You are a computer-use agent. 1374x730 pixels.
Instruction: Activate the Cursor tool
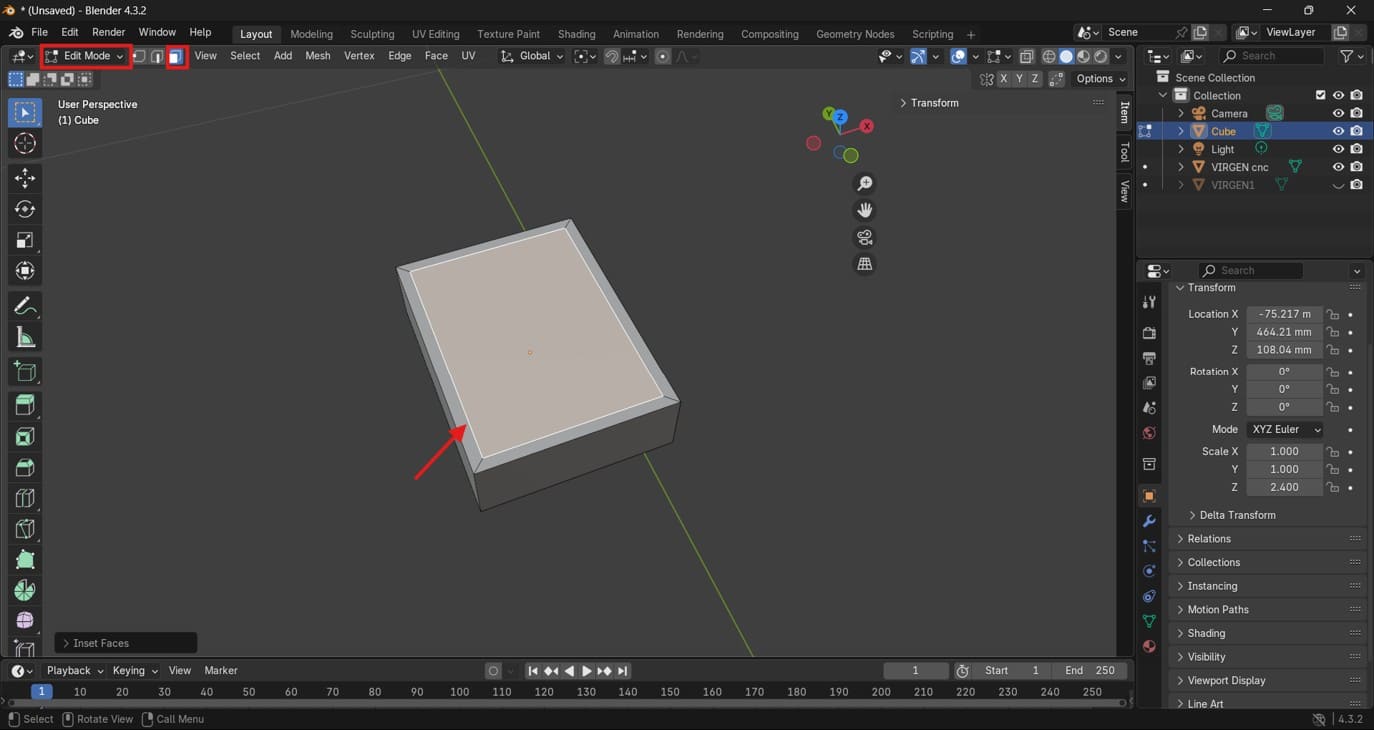click(25, 143)
